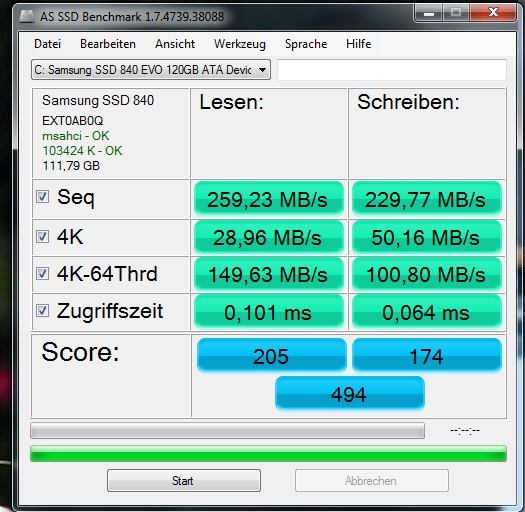Open the Bearbeiten menu
525x512 pixels.
click(x=108, y=44)
